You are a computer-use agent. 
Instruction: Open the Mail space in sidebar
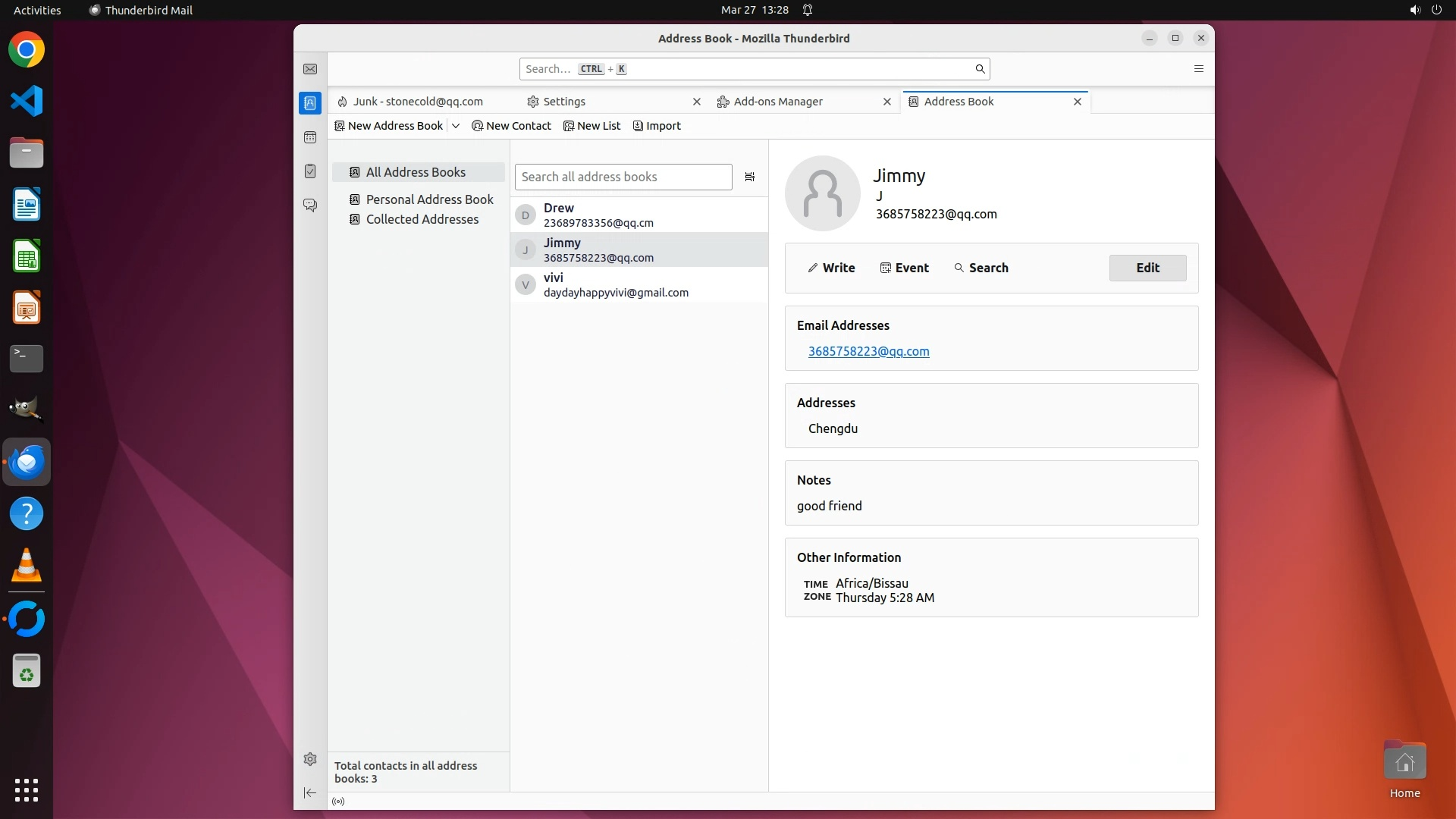(x=310, y=69)
